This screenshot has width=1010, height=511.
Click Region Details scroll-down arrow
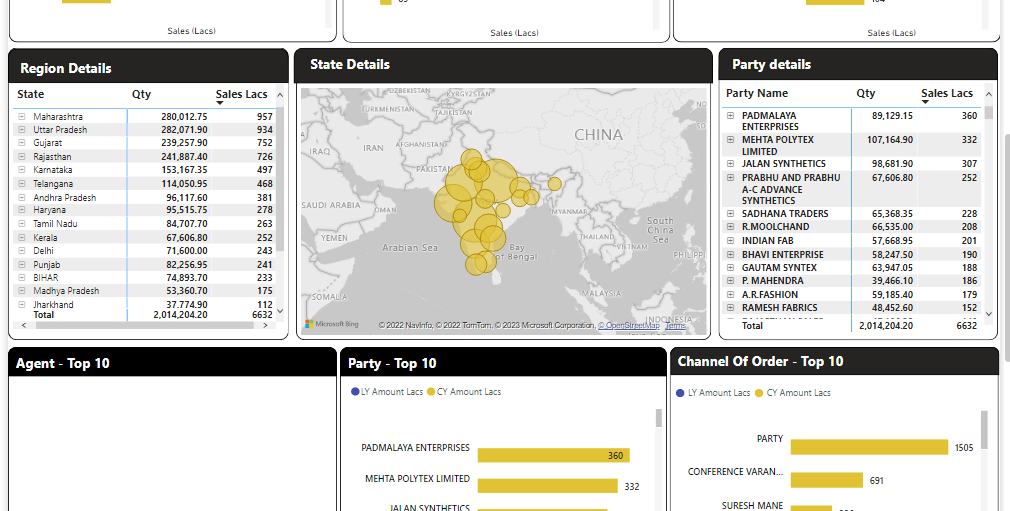(x=280, y=311)
